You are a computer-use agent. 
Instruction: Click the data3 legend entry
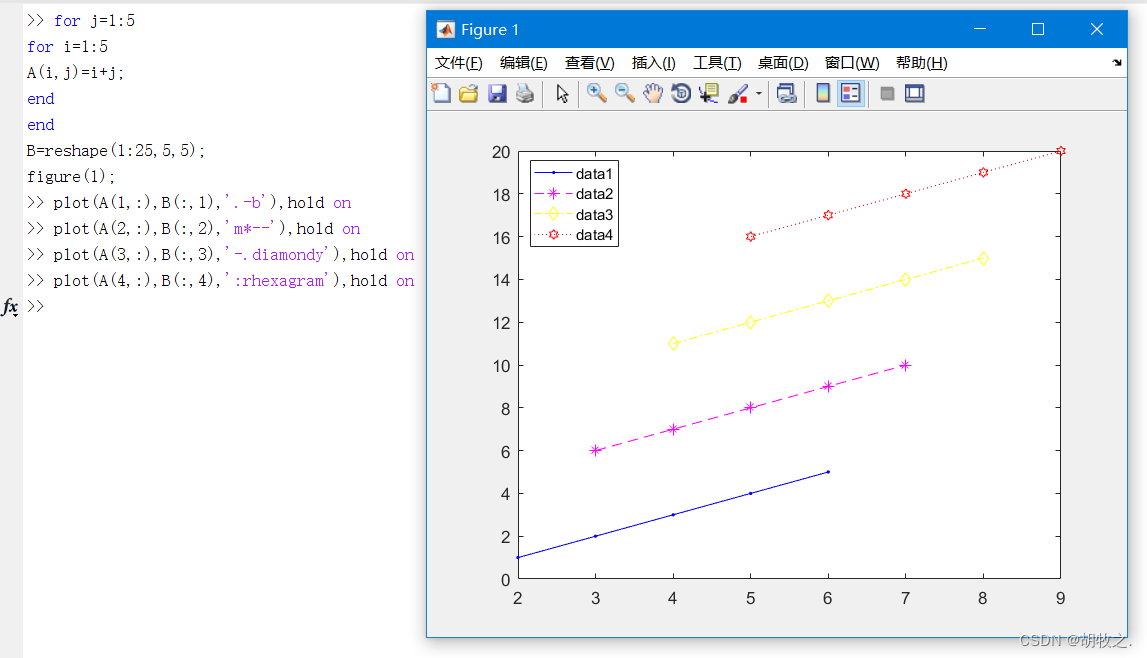pyautogui.click(x=574, y=215)
